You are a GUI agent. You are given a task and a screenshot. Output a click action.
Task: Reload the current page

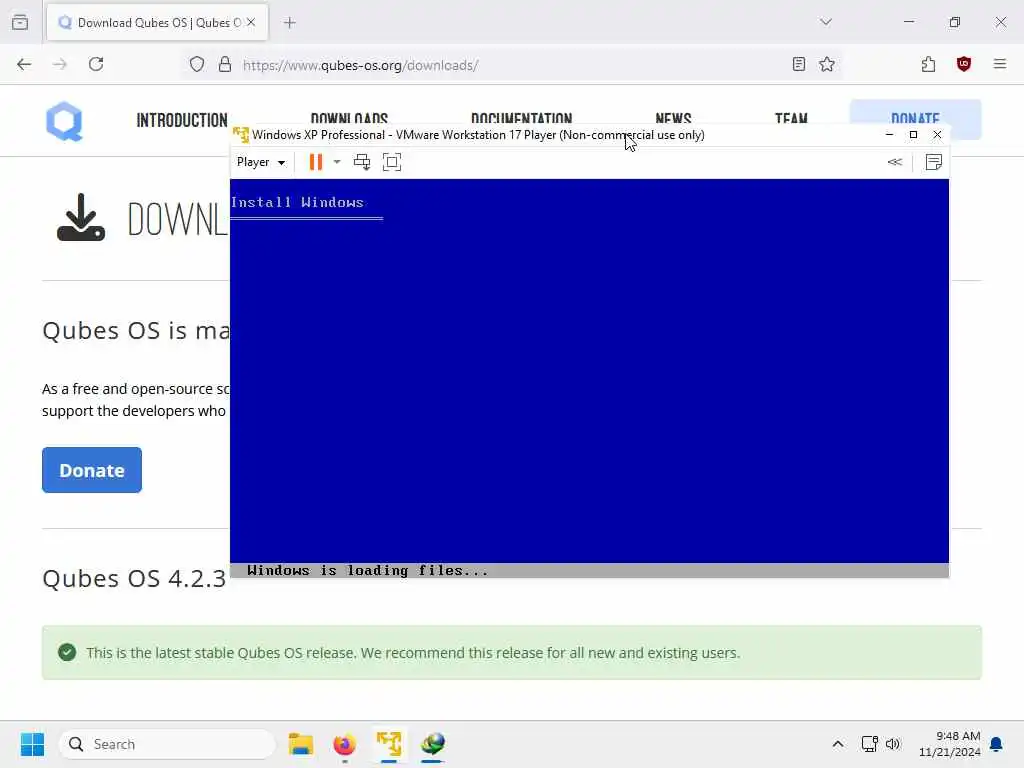click(x=96, y=64)
